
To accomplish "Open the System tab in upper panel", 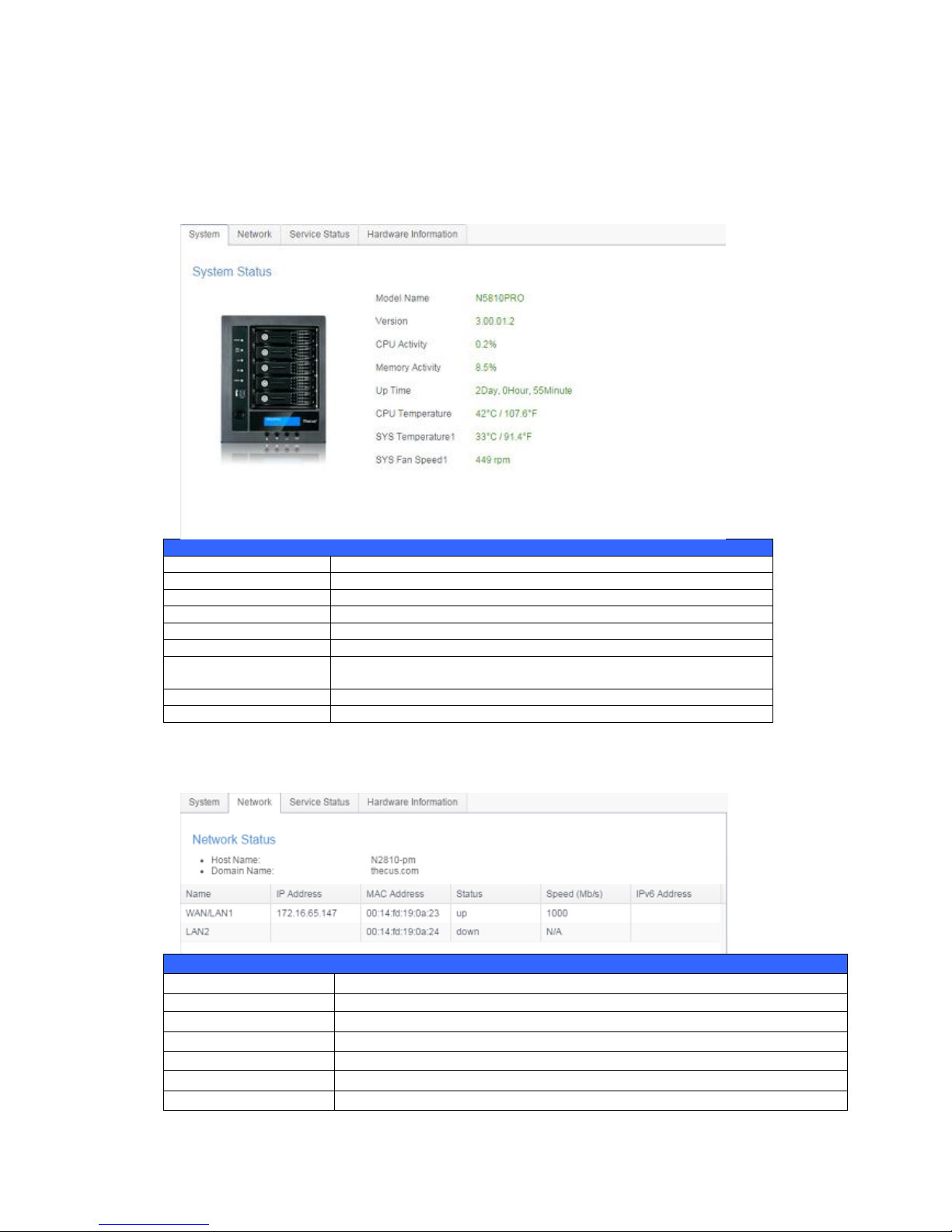I will tap(204, 235).
